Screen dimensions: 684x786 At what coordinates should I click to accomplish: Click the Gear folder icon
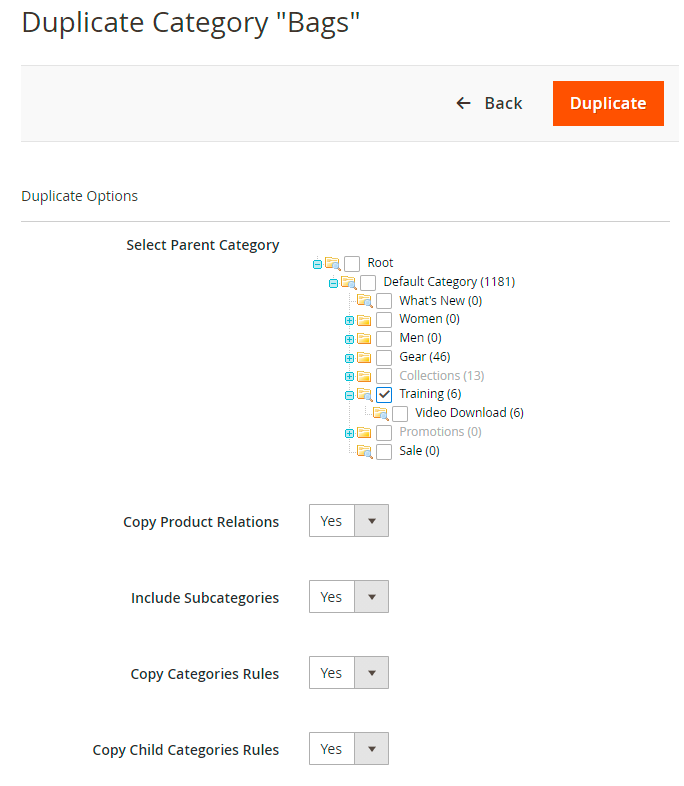click(x=364, y=357)
